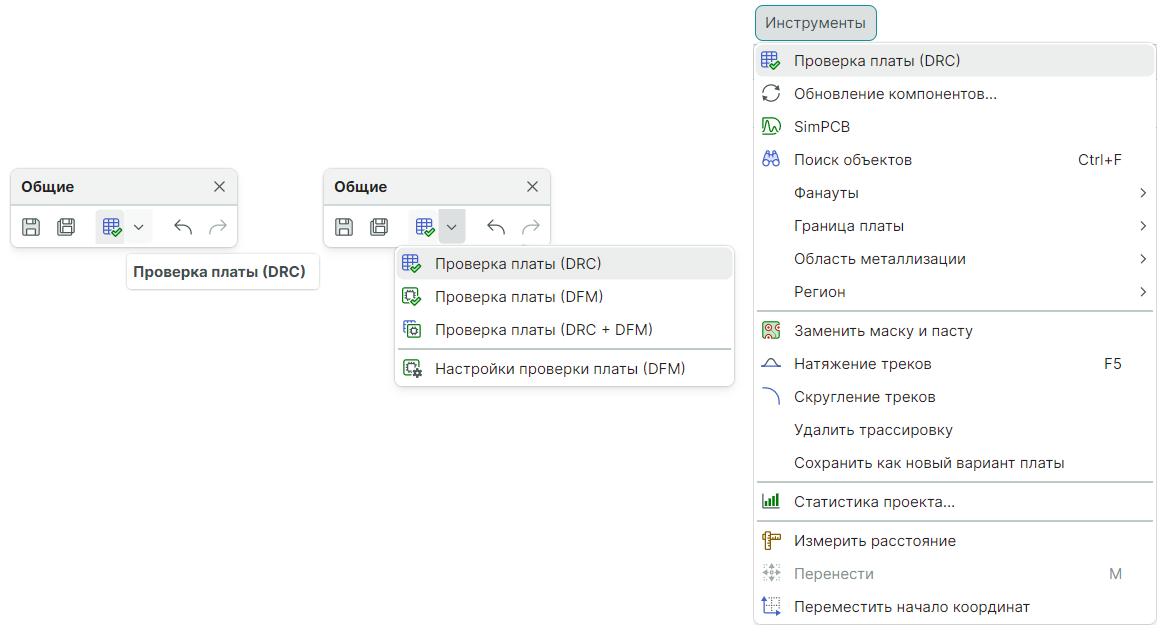Click the Проверка платы (DFM) icon

(x=411, y=297)
